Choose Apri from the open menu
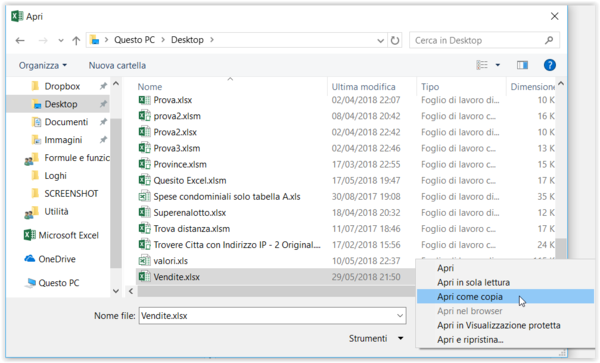600x363 pixels. [445, 268]
